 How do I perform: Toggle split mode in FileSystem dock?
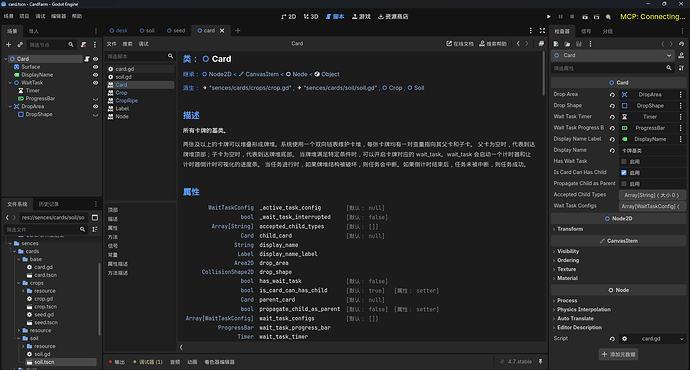(95, 218)
